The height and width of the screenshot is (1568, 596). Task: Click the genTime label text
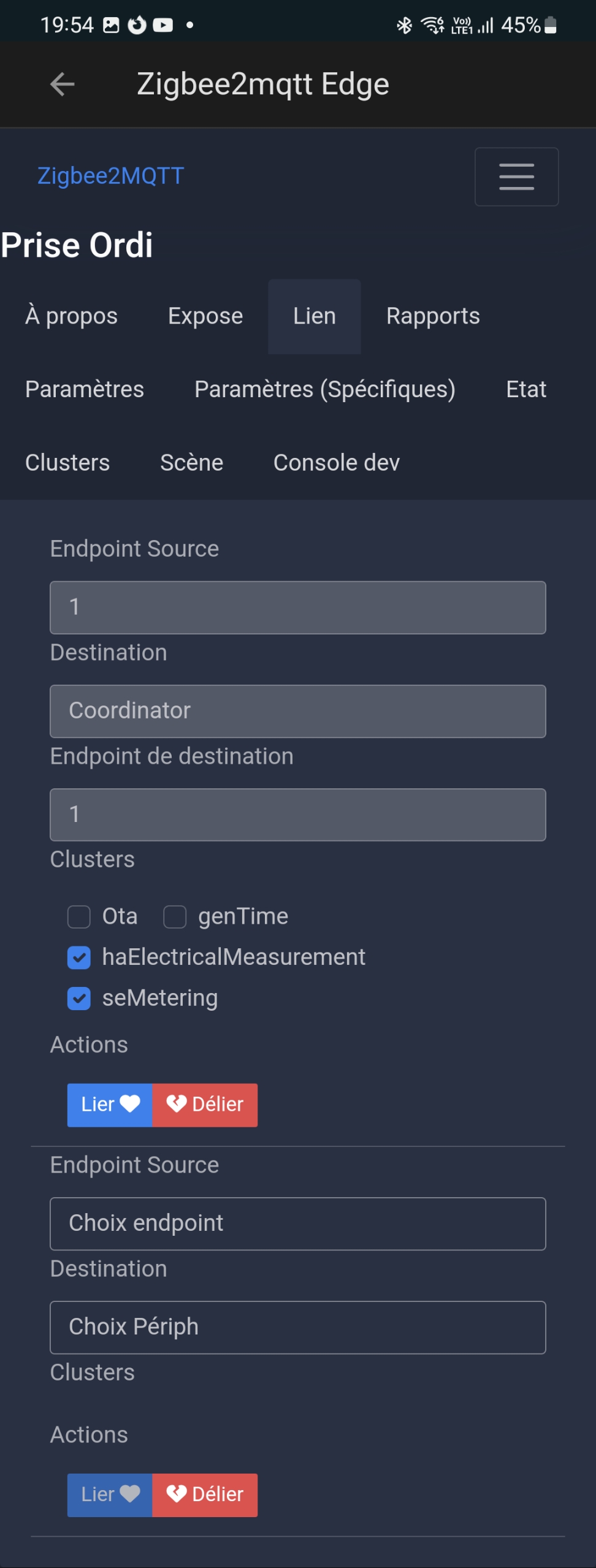[x=243, y=917]
